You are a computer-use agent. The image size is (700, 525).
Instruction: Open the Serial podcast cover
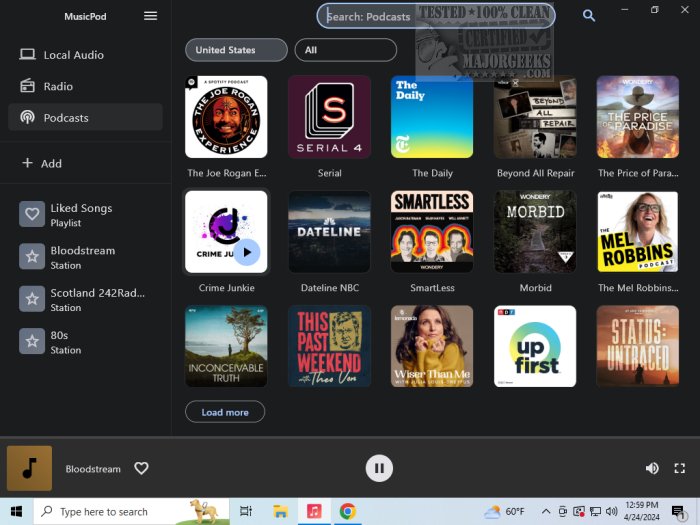coord(329,117)
